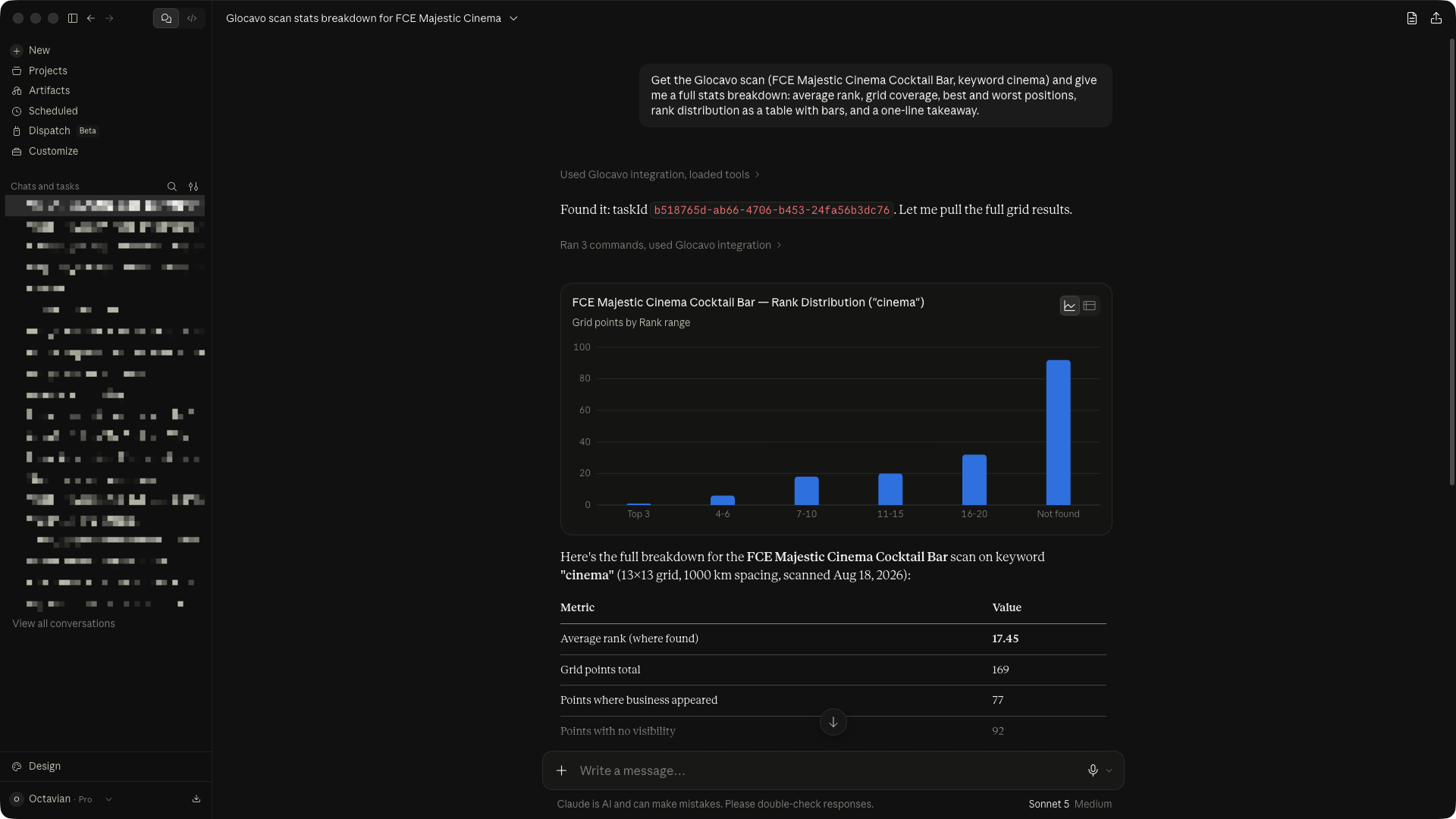Search chats and tasks magnifier icon

172,187
